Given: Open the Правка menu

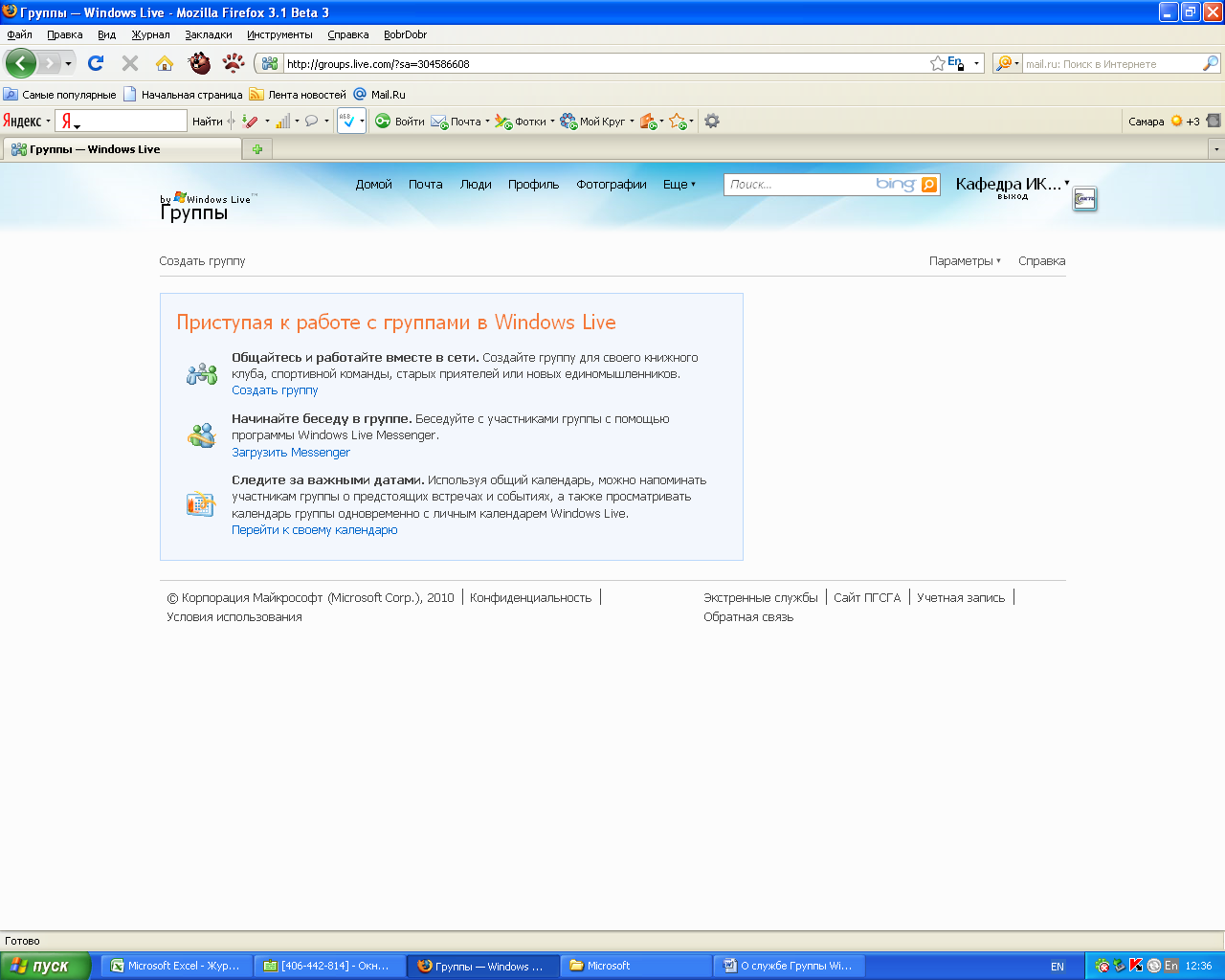Looking at the screenshot, I should click(x=65, y=34).
